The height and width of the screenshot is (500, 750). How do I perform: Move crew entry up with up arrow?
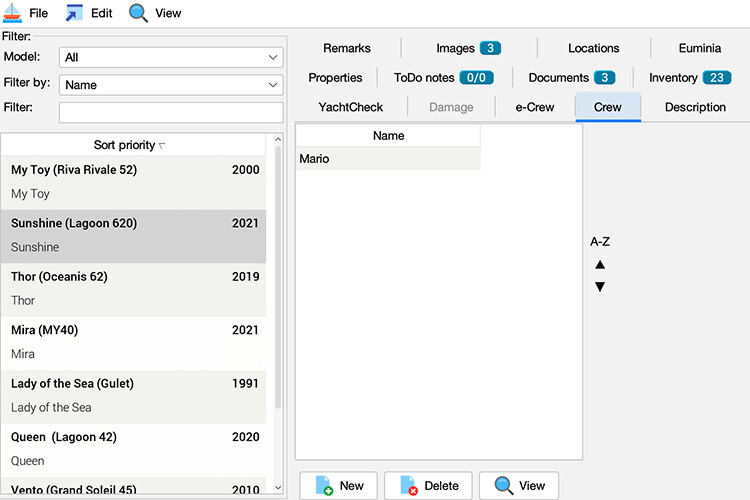point(600,265)
